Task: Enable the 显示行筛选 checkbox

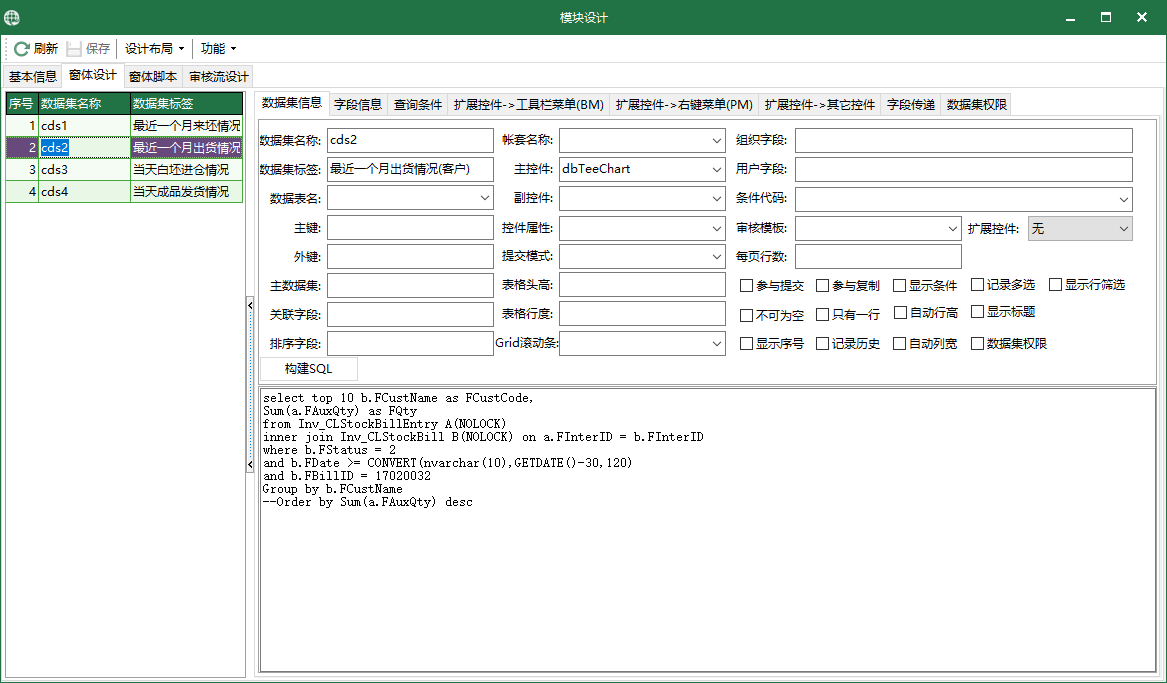Action: tap(1055, 285)
